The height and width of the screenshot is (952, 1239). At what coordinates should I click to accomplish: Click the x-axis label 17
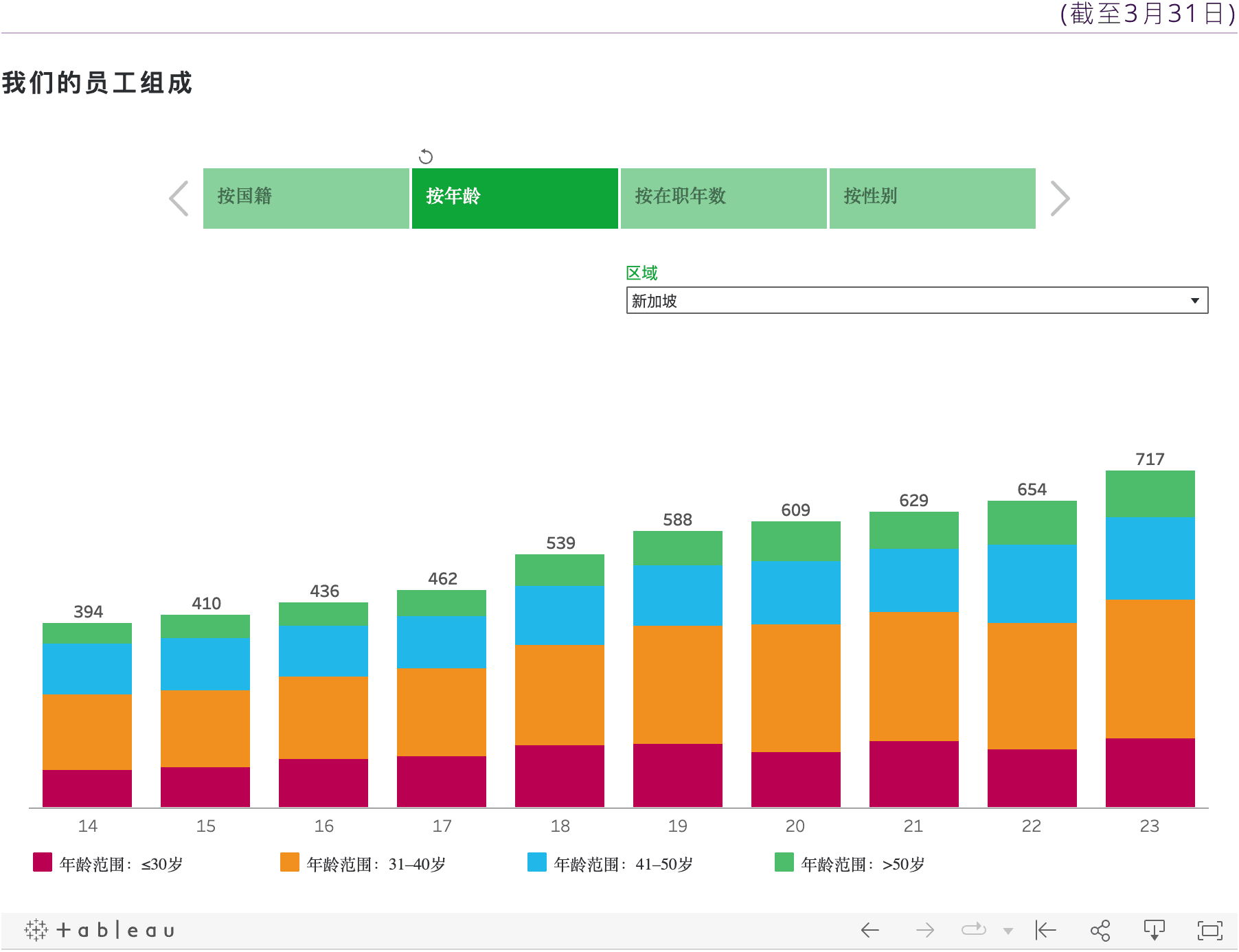442,826
